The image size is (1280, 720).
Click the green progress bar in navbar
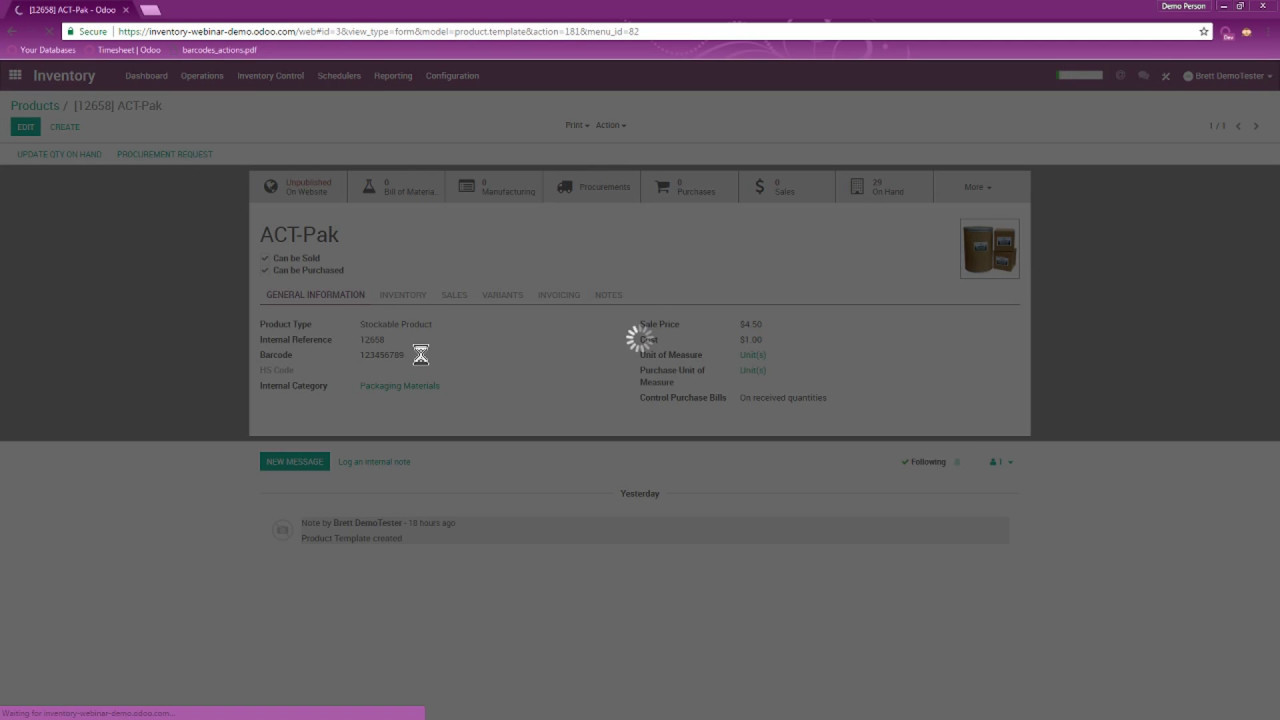click(1080, 75)
